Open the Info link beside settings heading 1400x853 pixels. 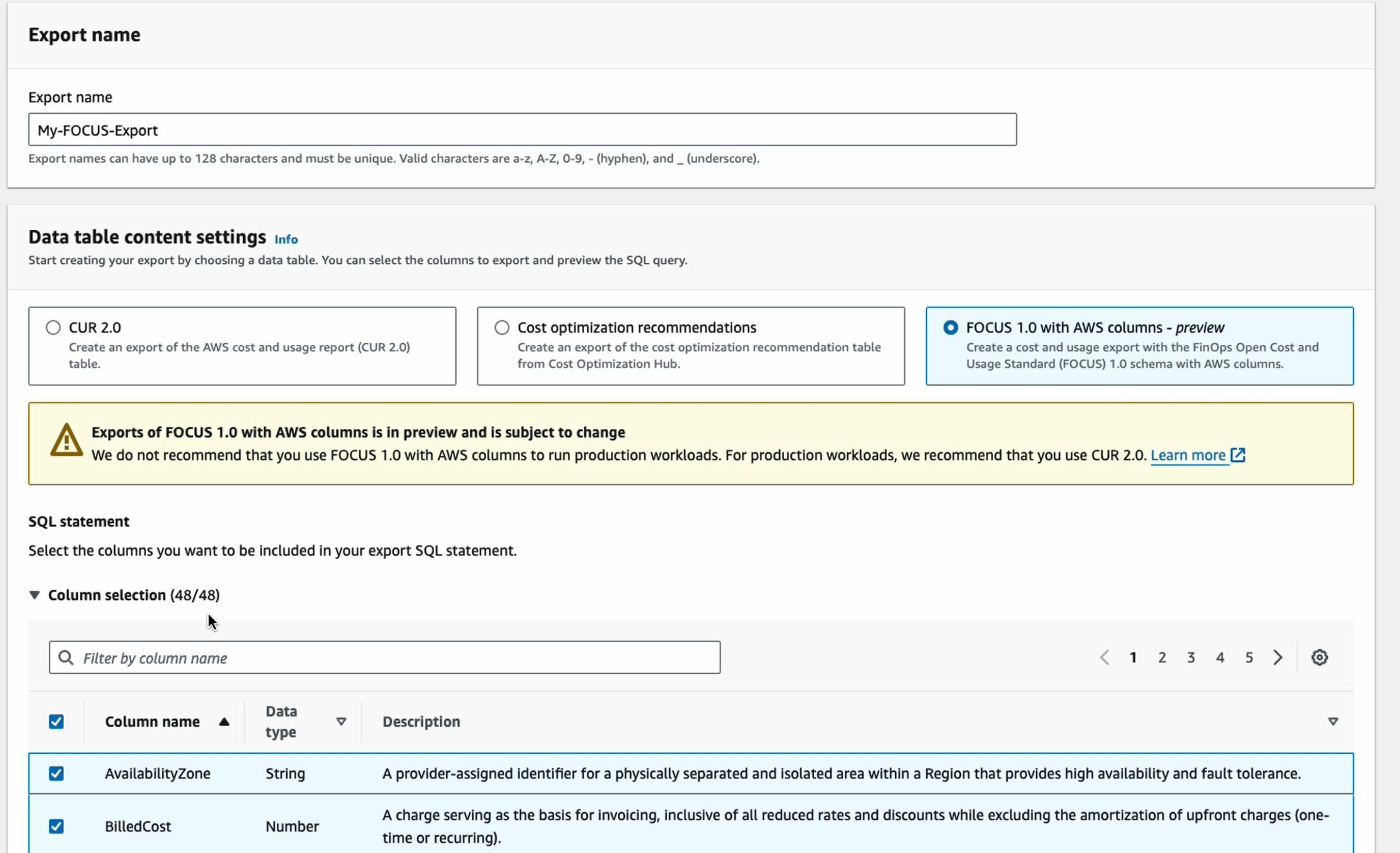[x=286, y=239]
